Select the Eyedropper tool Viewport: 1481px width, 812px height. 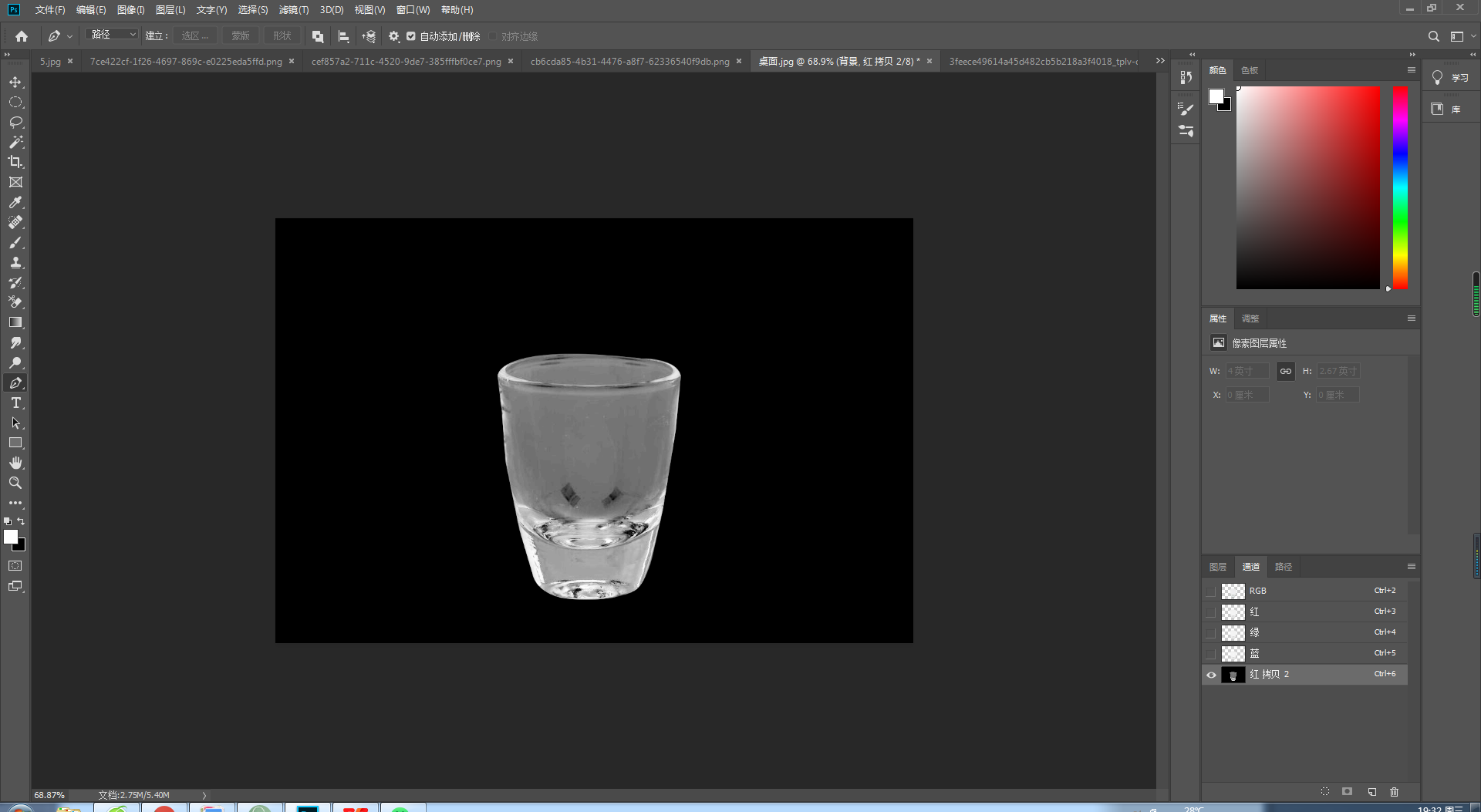[15, 202]
